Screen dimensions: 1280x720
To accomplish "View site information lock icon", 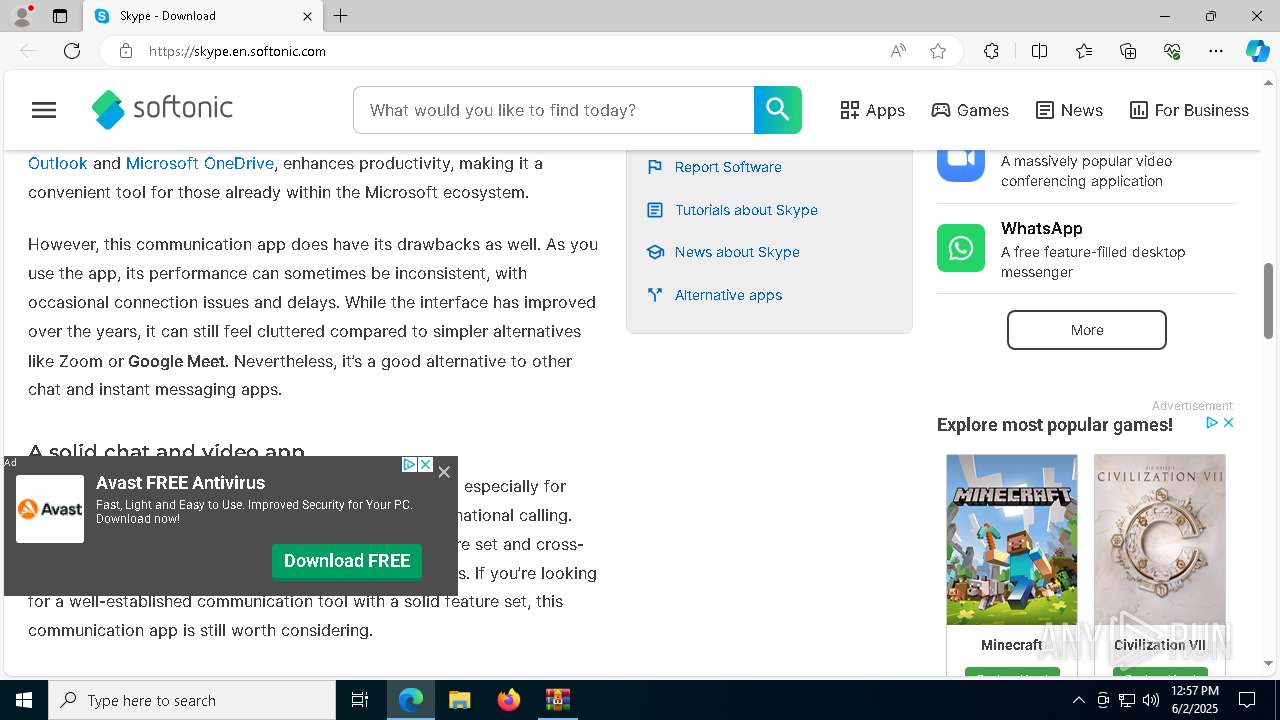I will coord(126,51).
